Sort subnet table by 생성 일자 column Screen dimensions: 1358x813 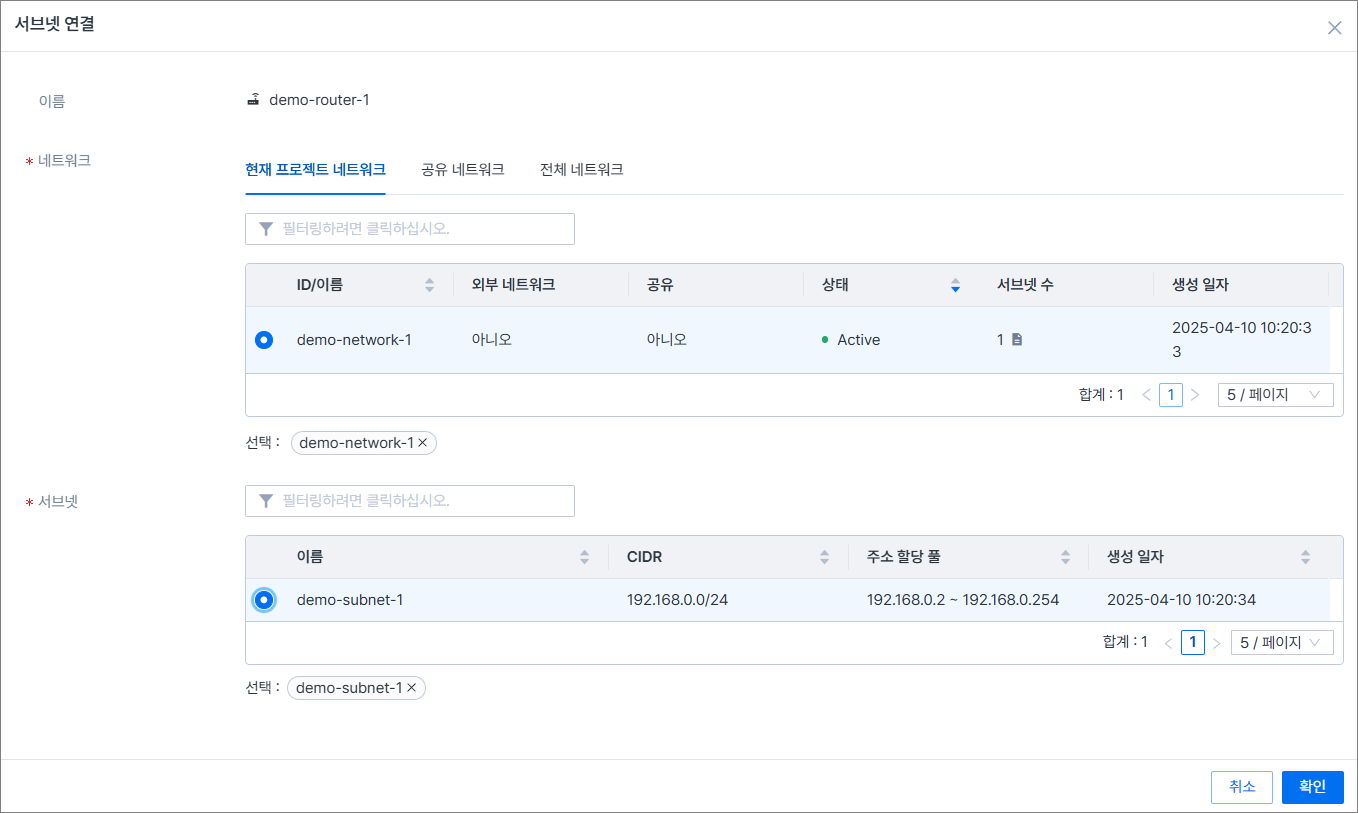(x=1305, y=557)
